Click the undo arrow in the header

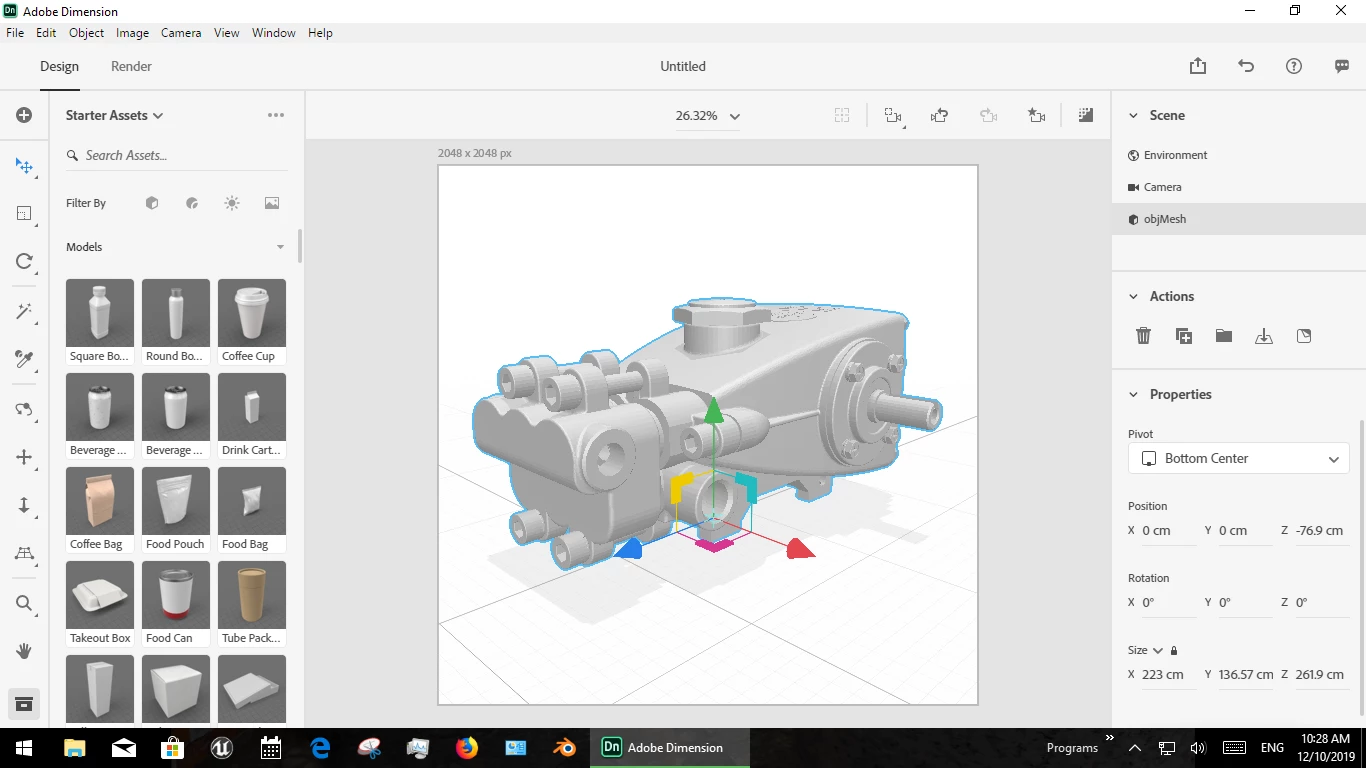pos(1246,66)
